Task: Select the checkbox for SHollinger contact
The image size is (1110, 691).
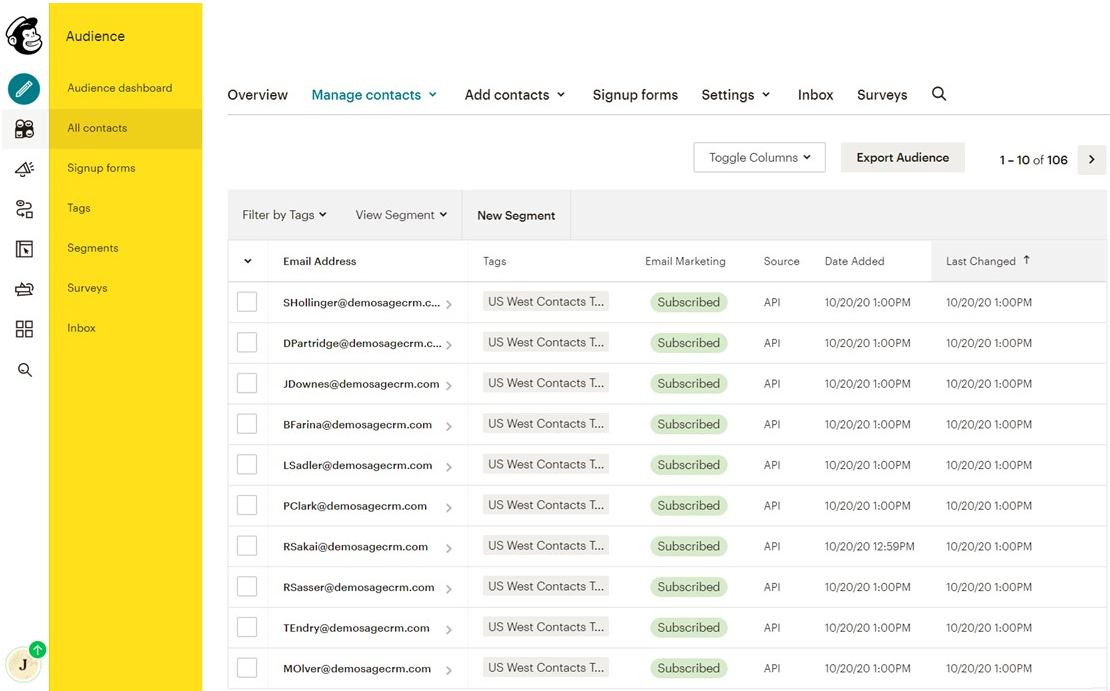Action: (x=247, y=302)
